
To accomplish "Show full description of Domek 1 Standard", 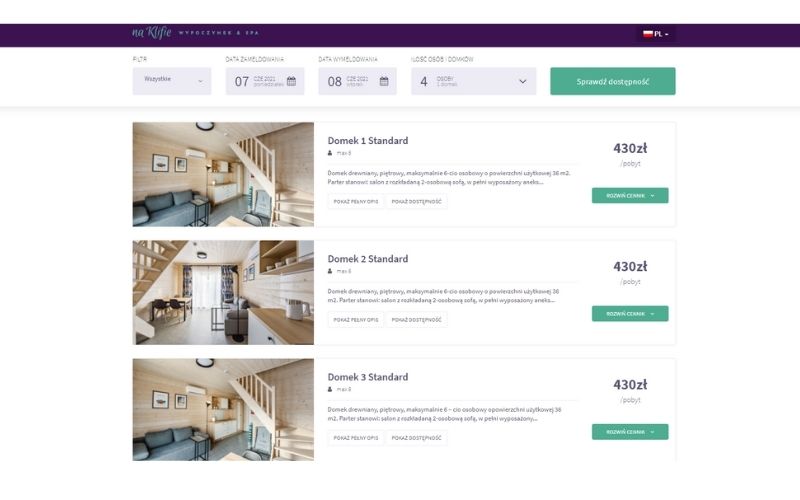I will pyautogui.click(x=356, y=202).
